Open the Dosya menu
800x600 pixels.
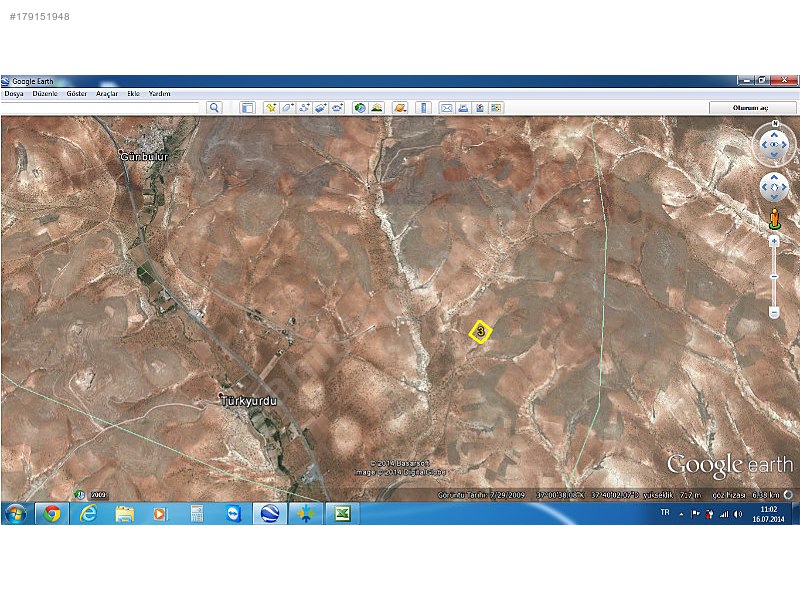(14, 94)
